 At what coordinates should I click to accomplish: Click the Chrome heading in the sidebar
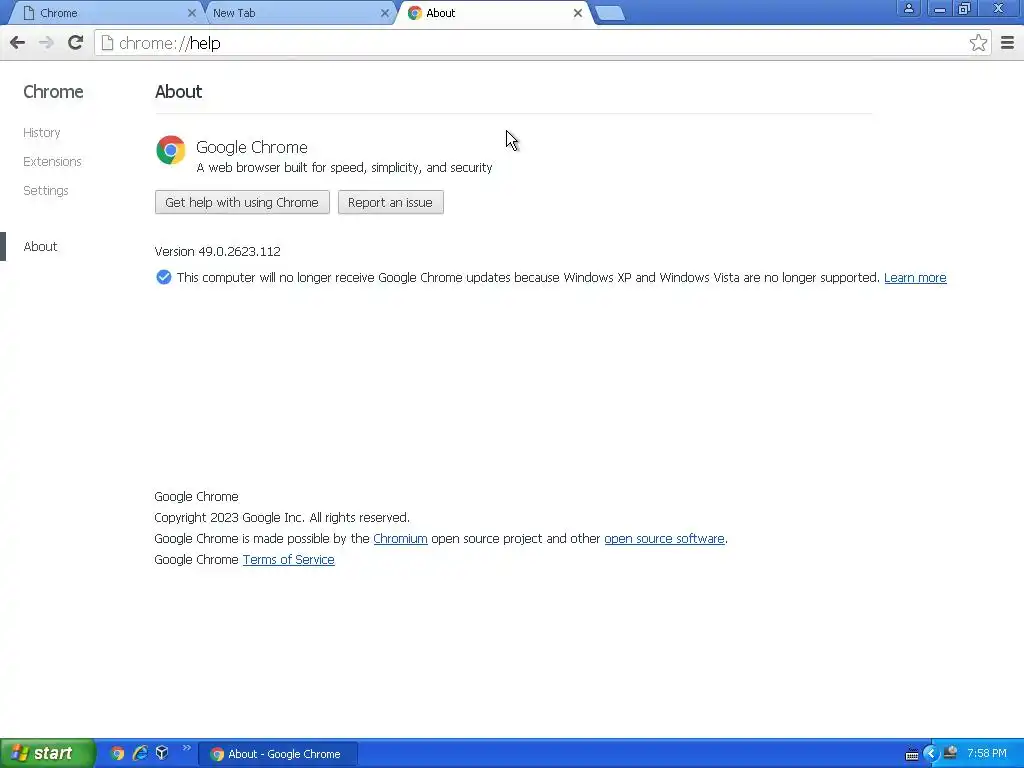pyautogui.click(x=54, y=91)
